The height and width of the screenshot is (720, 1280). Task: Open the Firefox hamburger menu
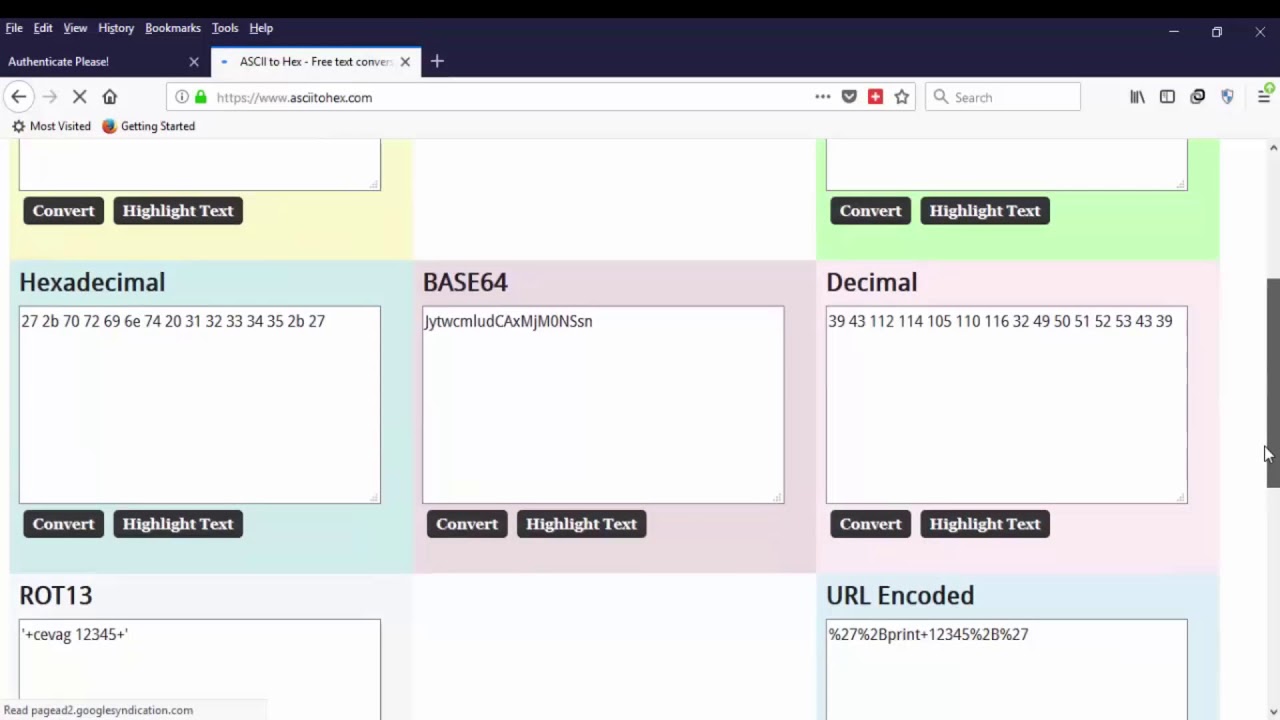(1264, 97)
